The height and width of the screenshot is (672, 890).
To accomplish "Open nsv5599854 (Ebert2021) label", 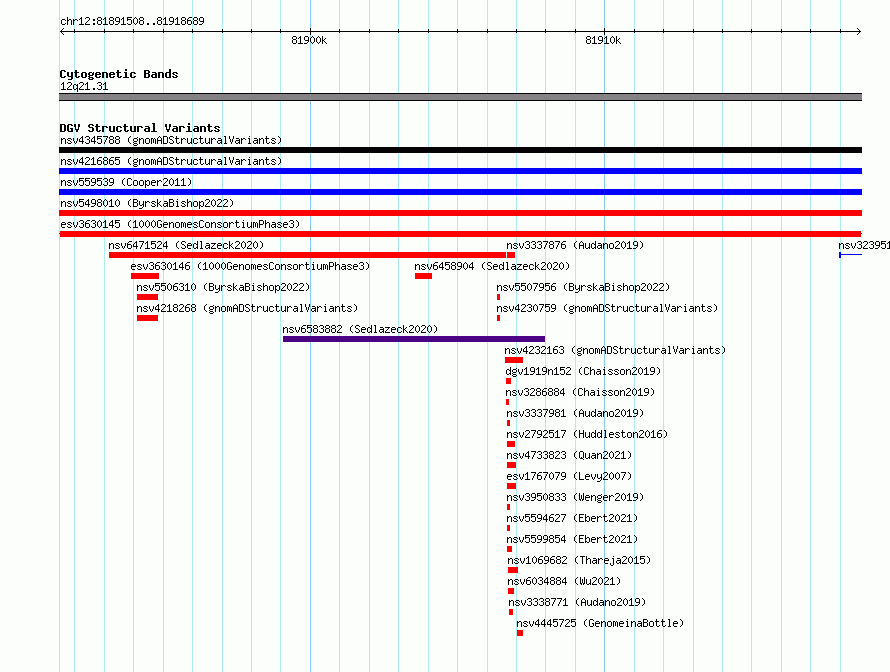I will 572,539.
